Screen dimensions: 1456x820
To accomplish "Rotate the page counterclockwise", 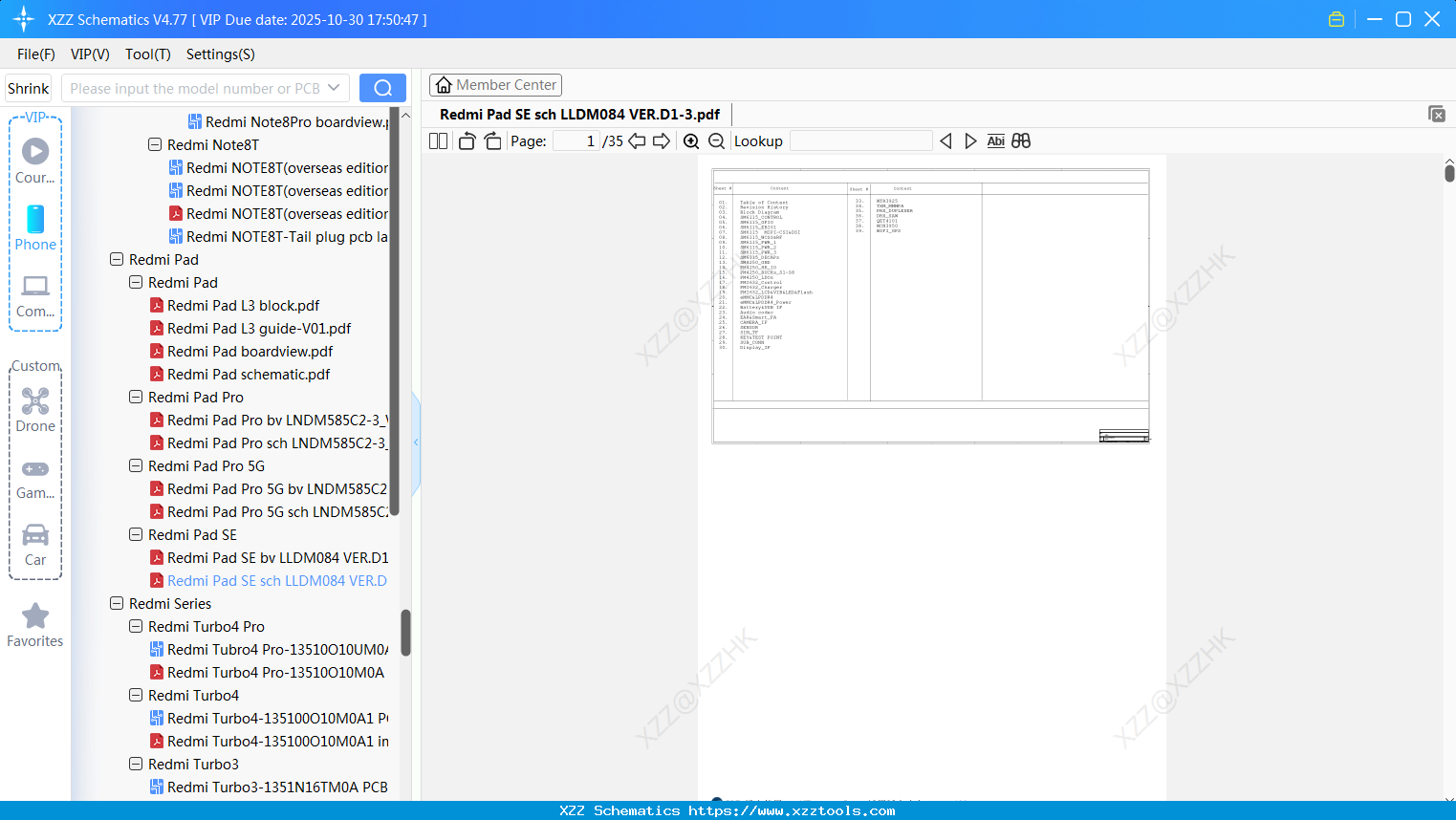I will click(466, 140).
